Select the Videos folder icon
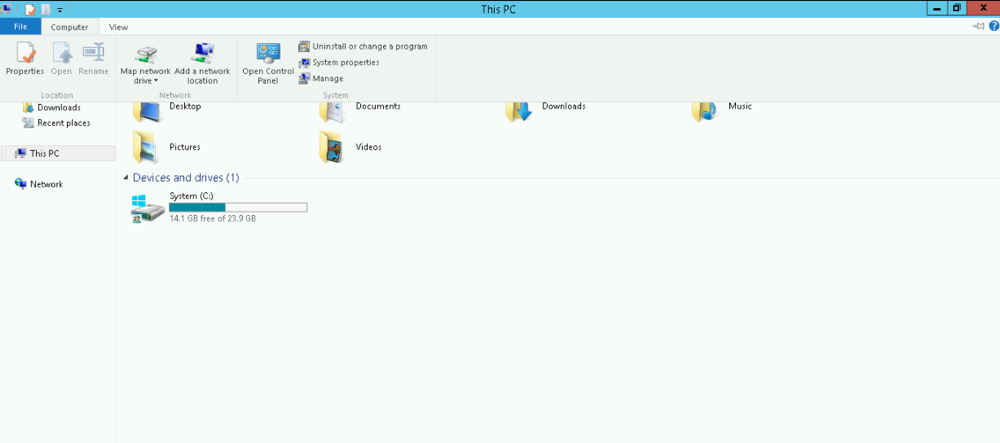 [x=333, y=147]
